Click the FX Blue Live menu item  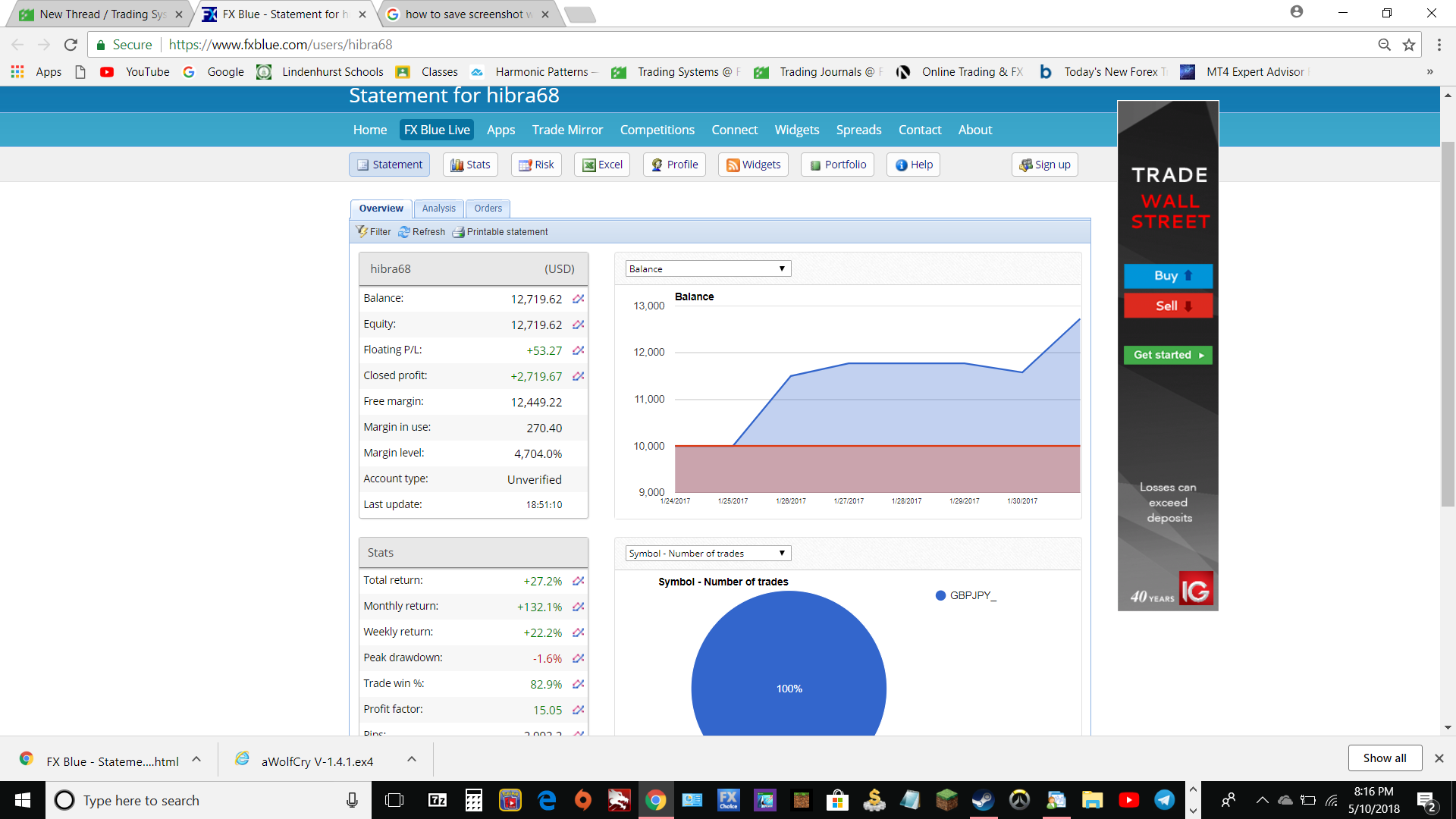tap(437, 130)
